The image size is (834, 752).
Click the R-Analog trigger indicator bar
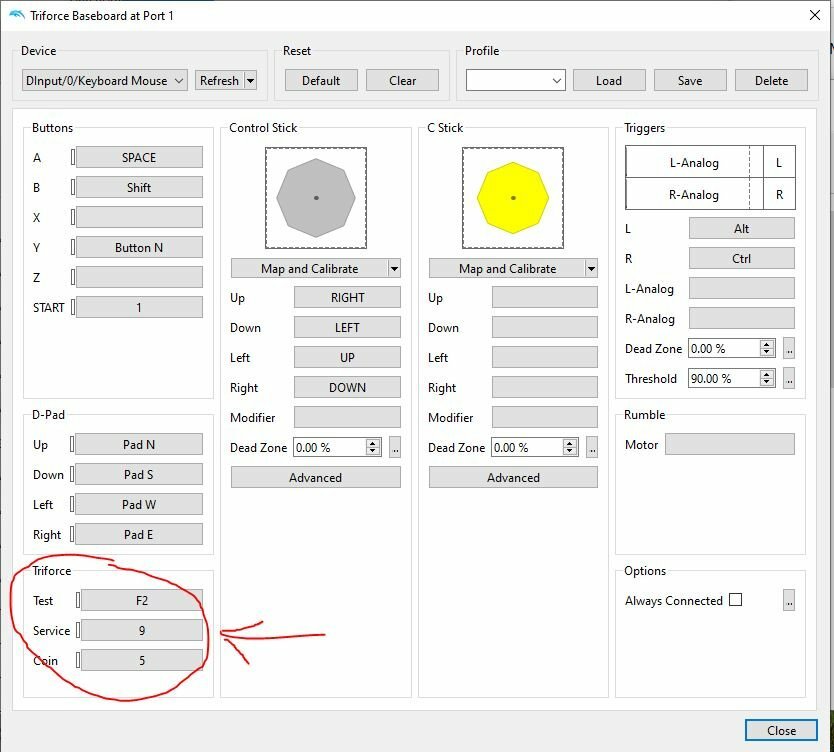click(694, 194)
